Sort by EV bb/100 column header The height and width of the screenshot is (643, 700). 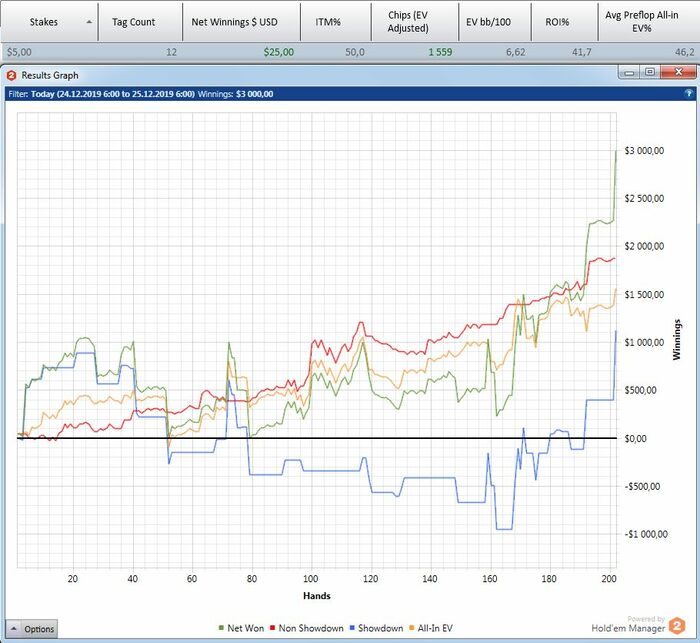pos(495,21)
